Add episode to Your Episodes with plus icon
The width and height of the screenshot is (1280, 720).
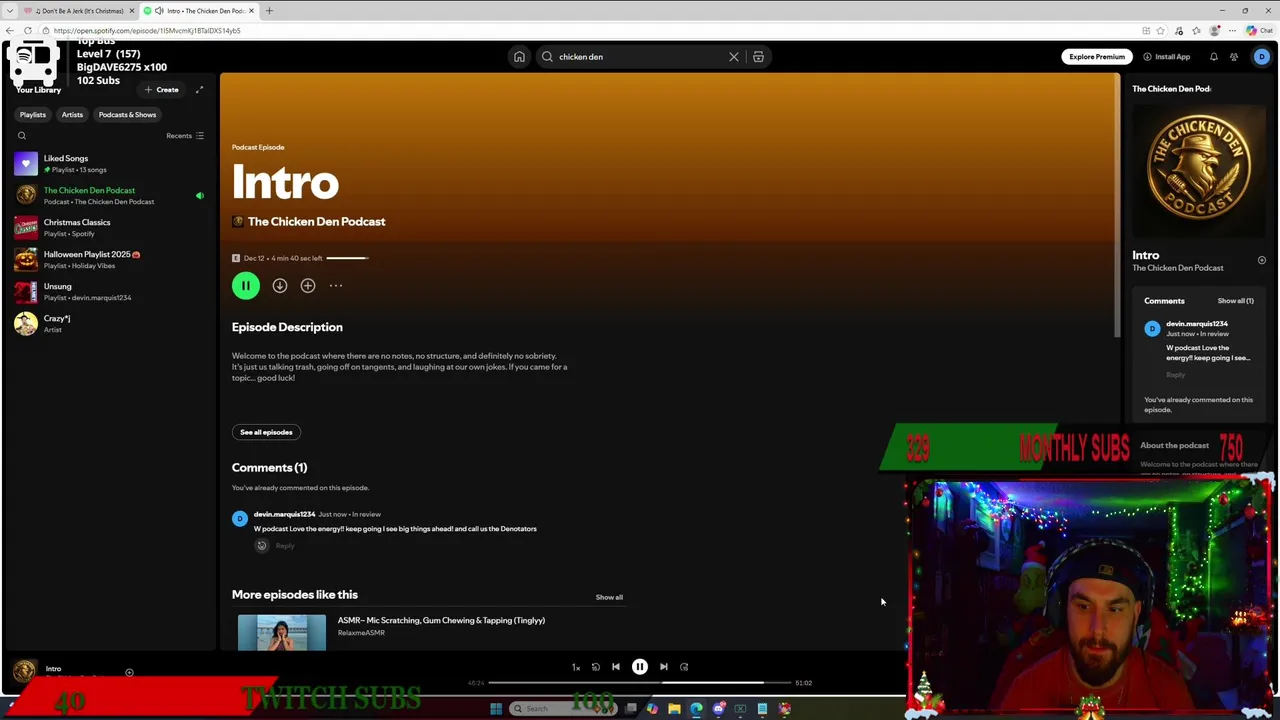308,286
